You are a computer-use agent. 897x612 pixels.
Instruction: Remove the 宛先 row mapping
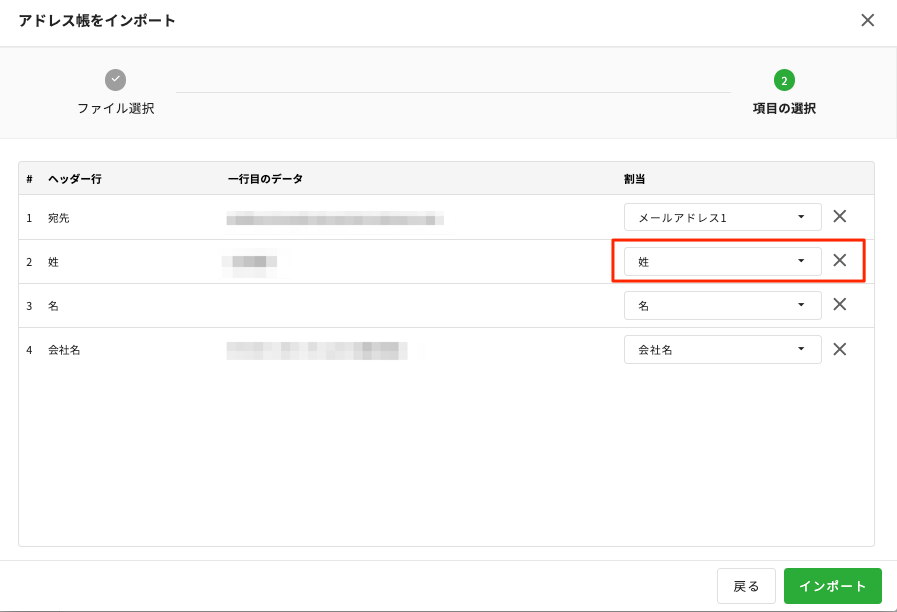point(840,217)
